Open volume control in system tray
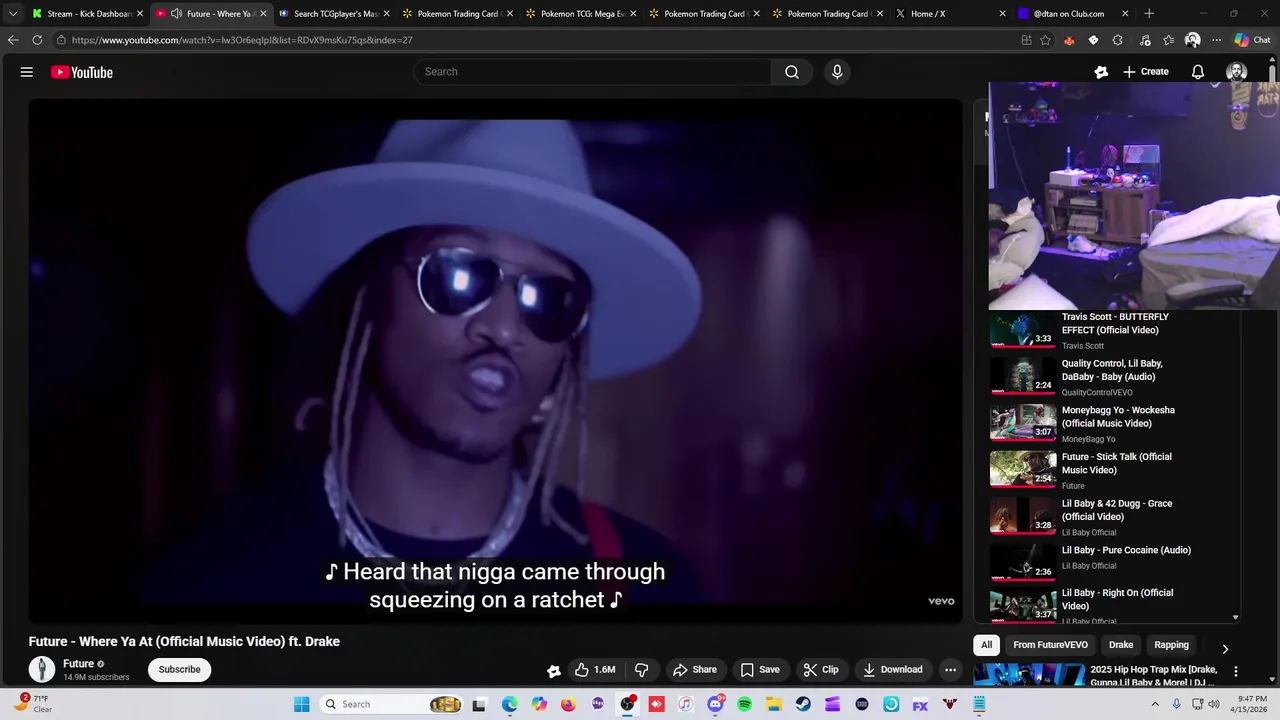 (1214, 704)
